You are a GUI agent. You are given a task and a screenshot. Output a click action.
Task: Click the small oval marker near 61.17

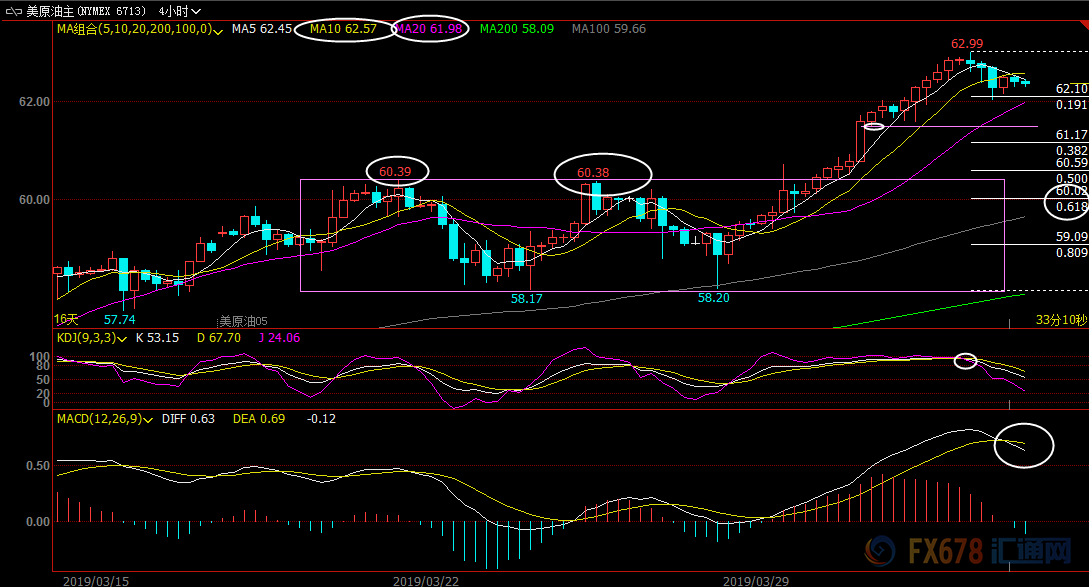click(874, 127)
